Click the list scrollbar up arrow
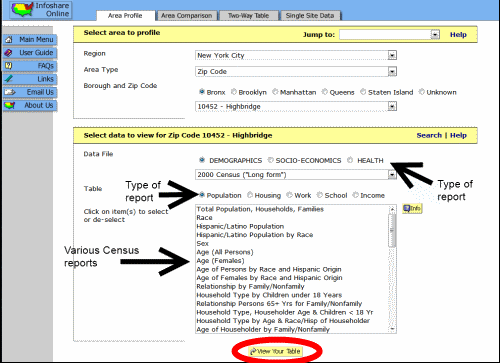This screenshot has width=500, height=363. (x=392, y=209)
